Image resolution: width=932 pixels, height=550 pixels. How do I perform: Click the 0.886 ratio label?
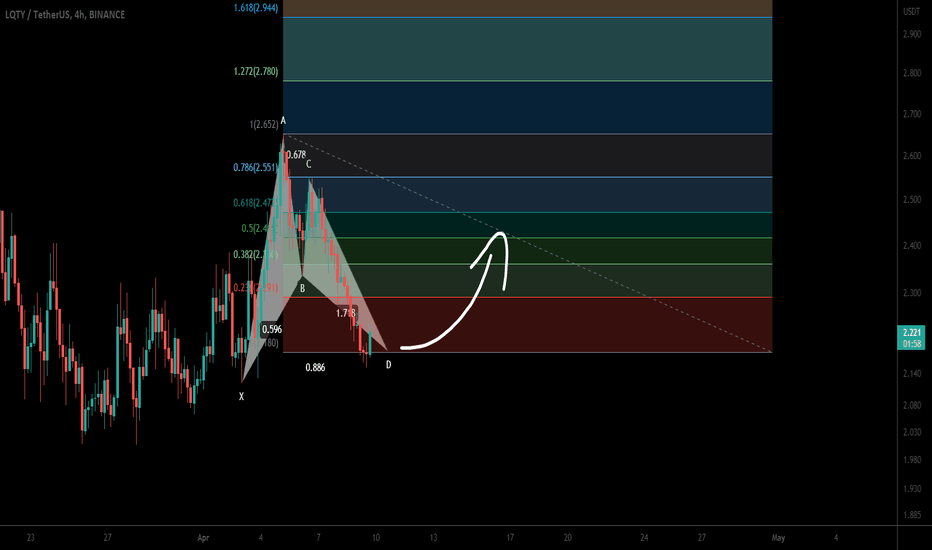click(x=315, y=367)
